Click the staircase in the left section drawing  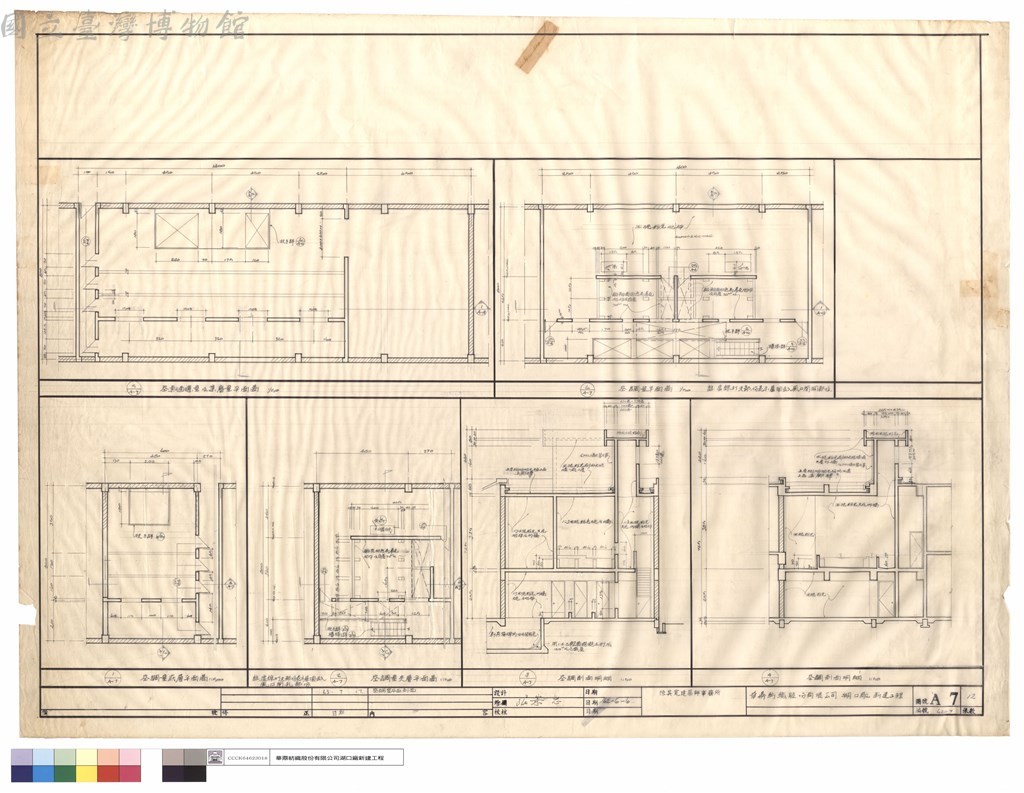click(x=644, y=582)
